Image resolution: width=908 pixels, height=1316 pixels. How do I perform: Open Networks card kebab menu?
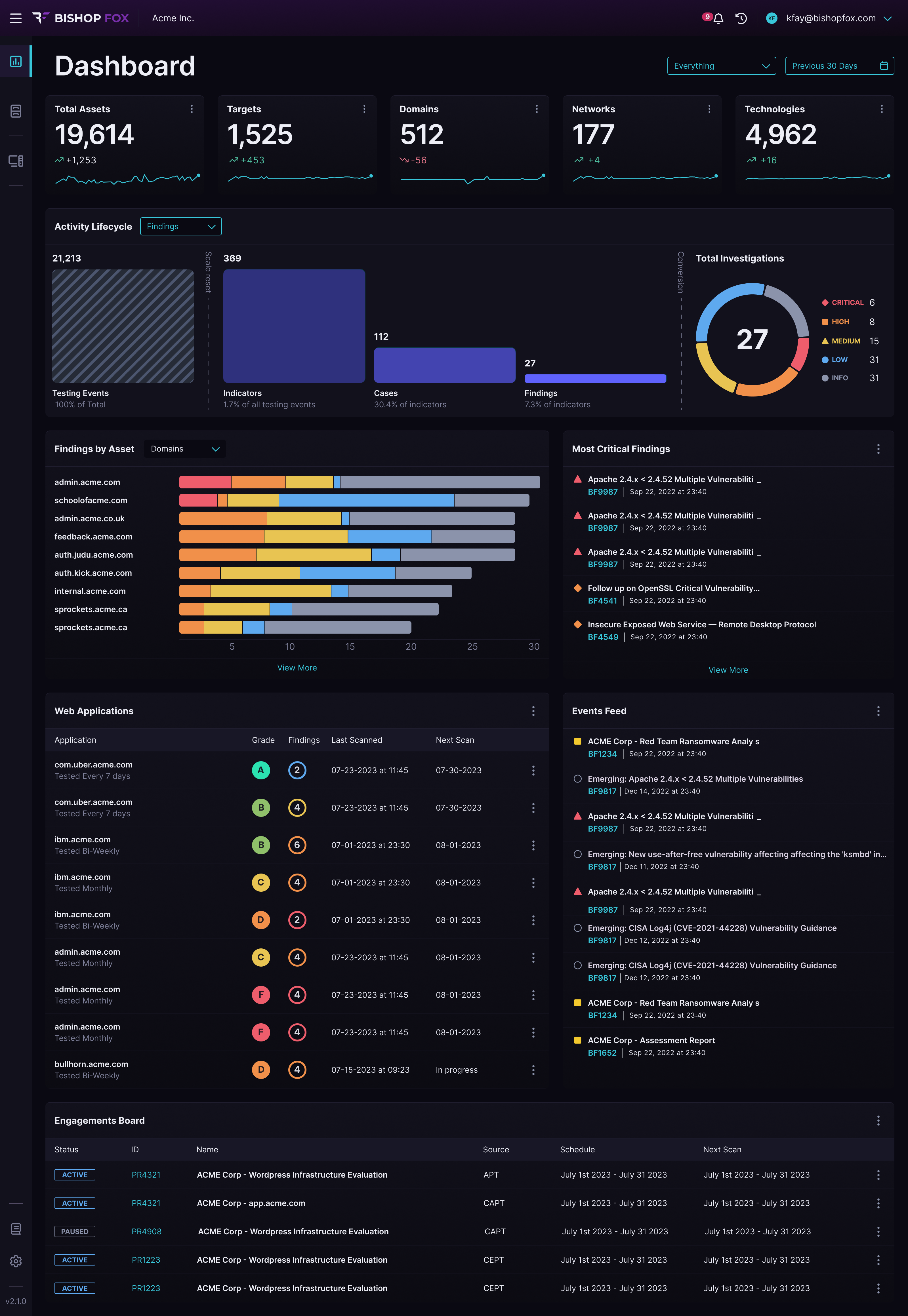click(x=709, y=109)
